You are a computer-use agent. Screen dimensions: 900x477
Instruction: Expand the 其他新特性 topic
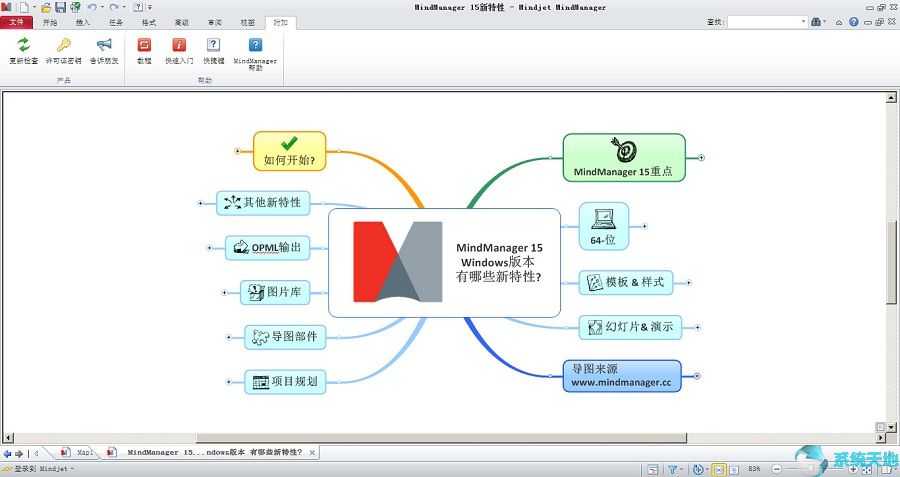[x=200, y=203]
